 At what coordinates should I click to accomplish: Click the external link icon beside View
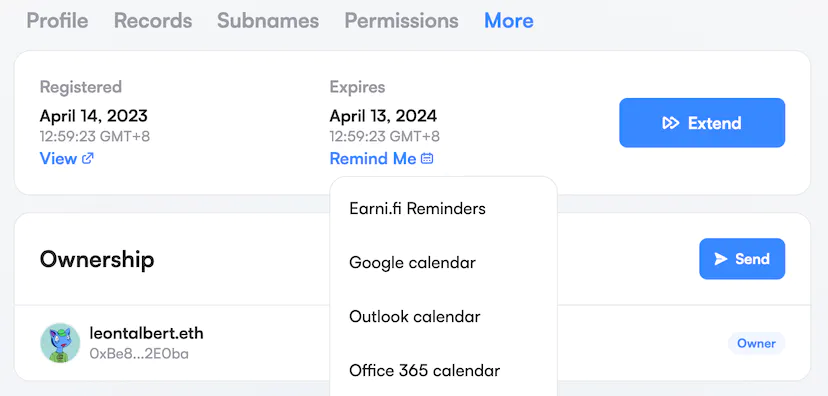coord(88,158)
